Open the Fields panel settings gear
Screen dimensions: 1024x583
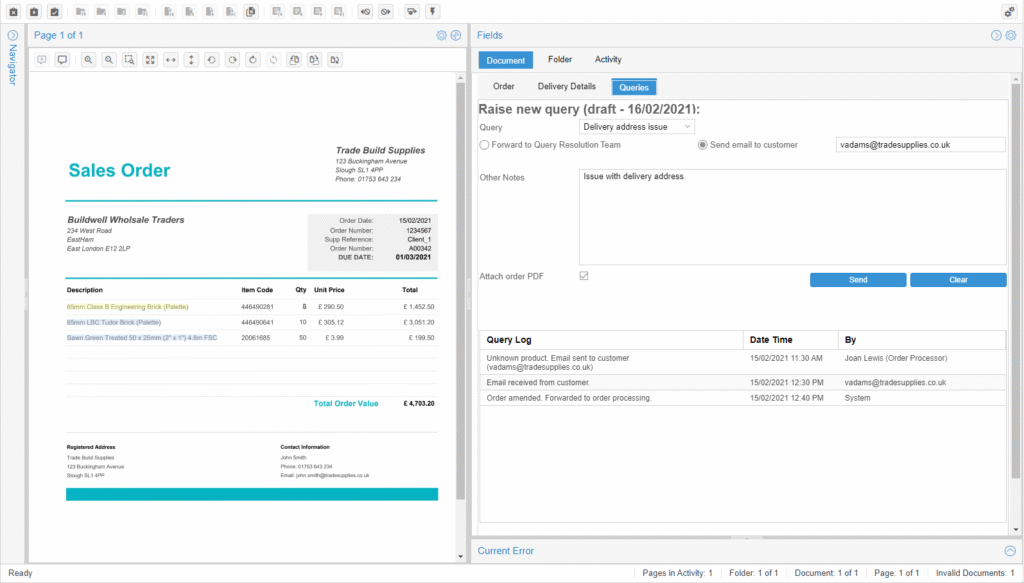pyautogui.click(x=1012, y=34)
